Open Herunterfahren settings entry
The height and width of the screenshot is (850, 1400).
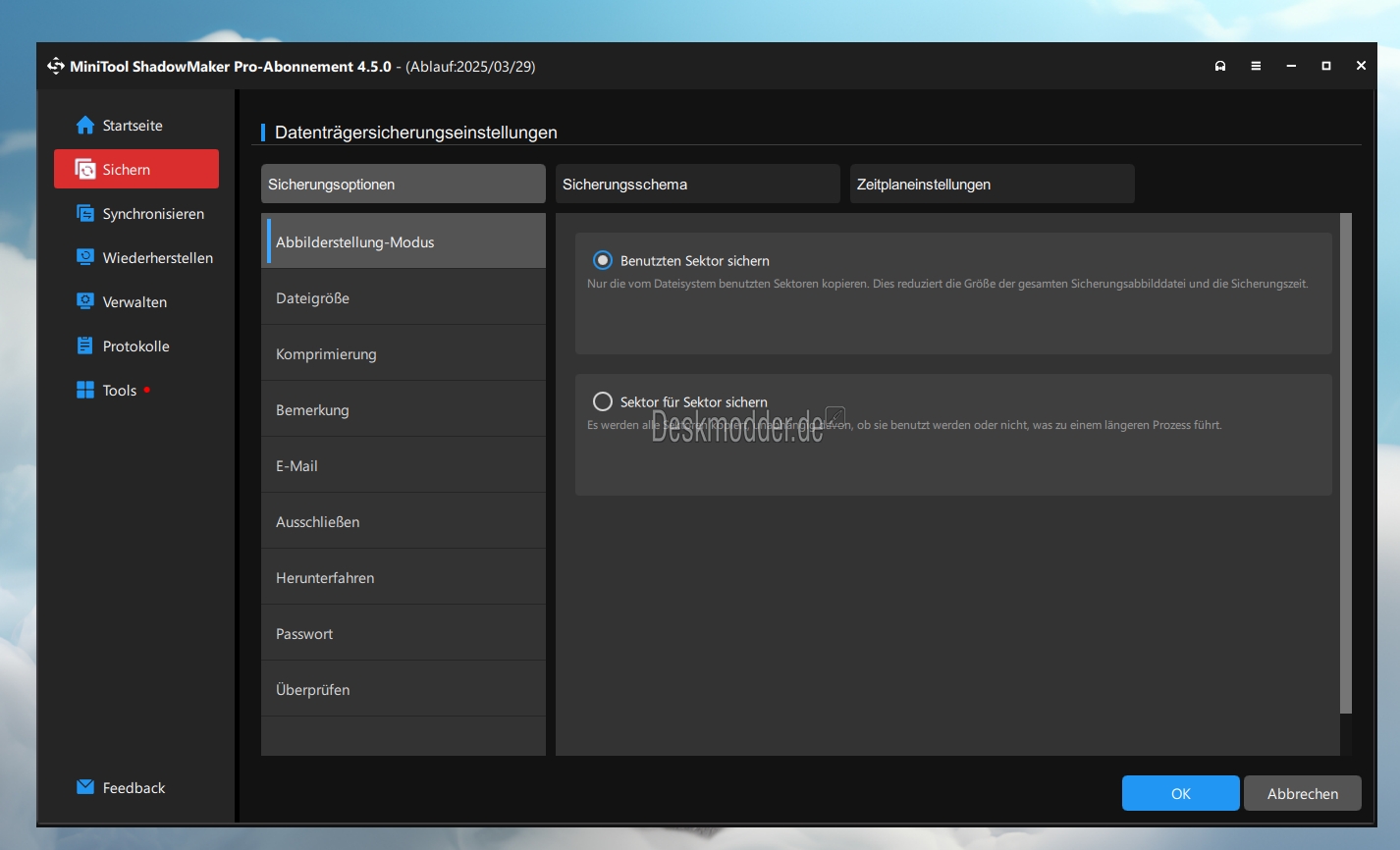[x=404, y=577]
